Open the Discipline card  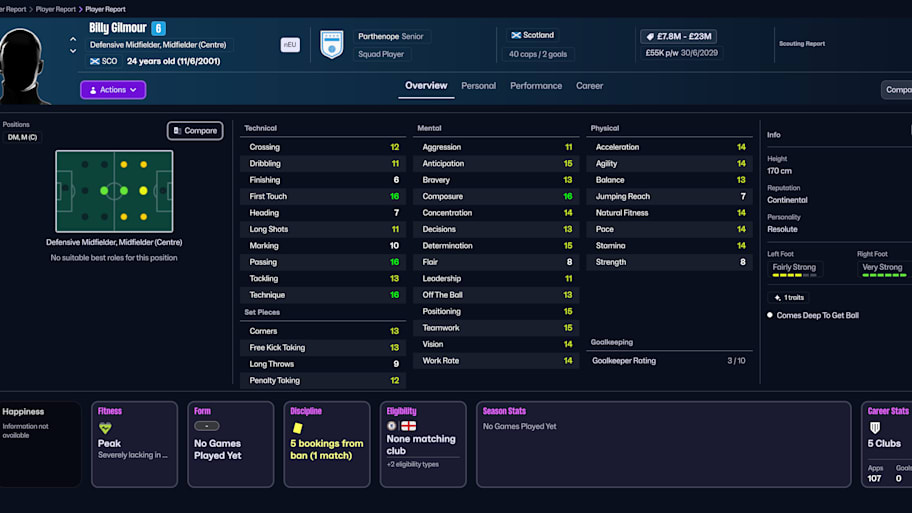(x=327, y=444)
